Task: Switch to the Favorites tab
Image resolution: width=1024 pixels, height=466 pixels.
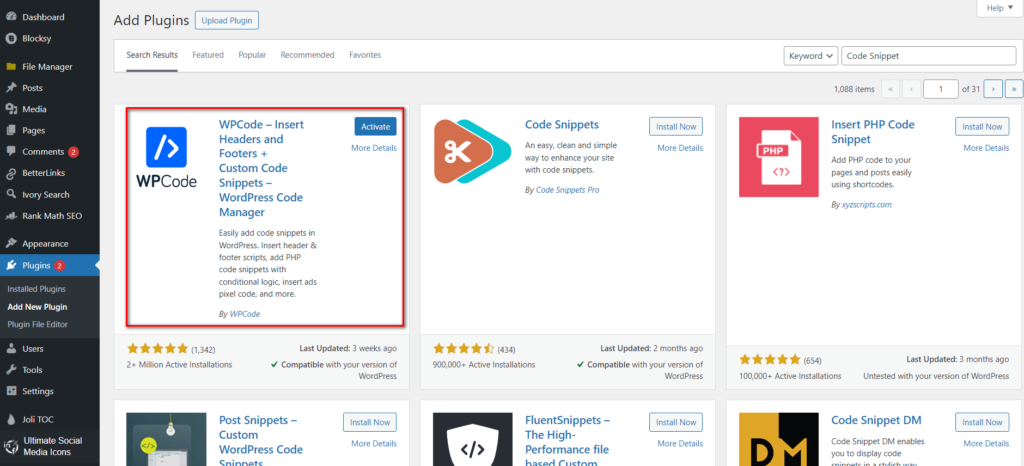Action: click(x=365, y=55)
